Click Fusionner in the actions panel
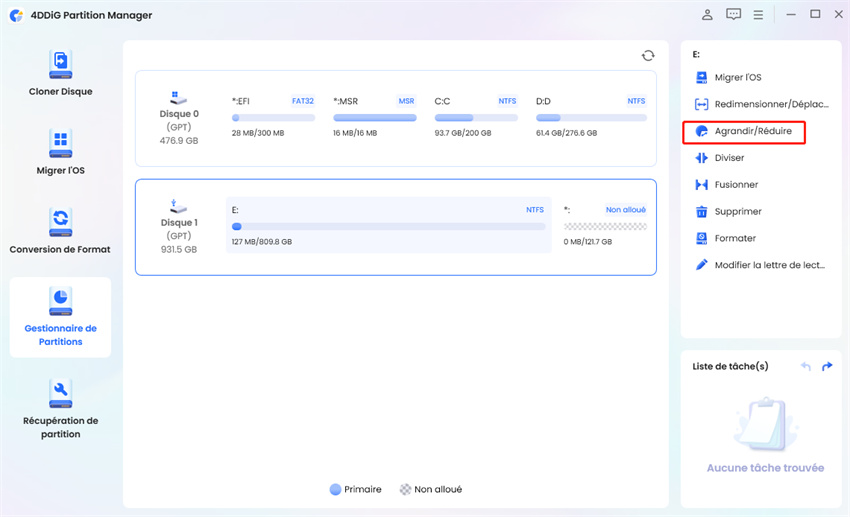This screenshot has width=850, height=517. point(736,185)
